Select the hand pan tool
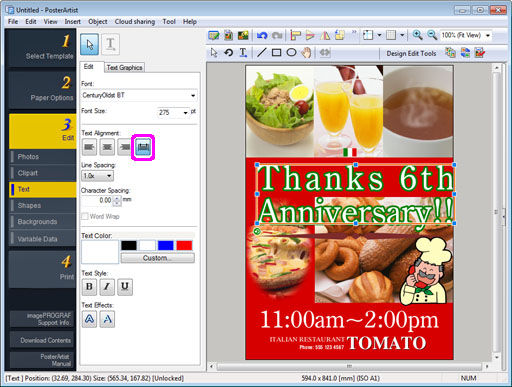This screenshot has width=512, height=387. tap(306, 53)
